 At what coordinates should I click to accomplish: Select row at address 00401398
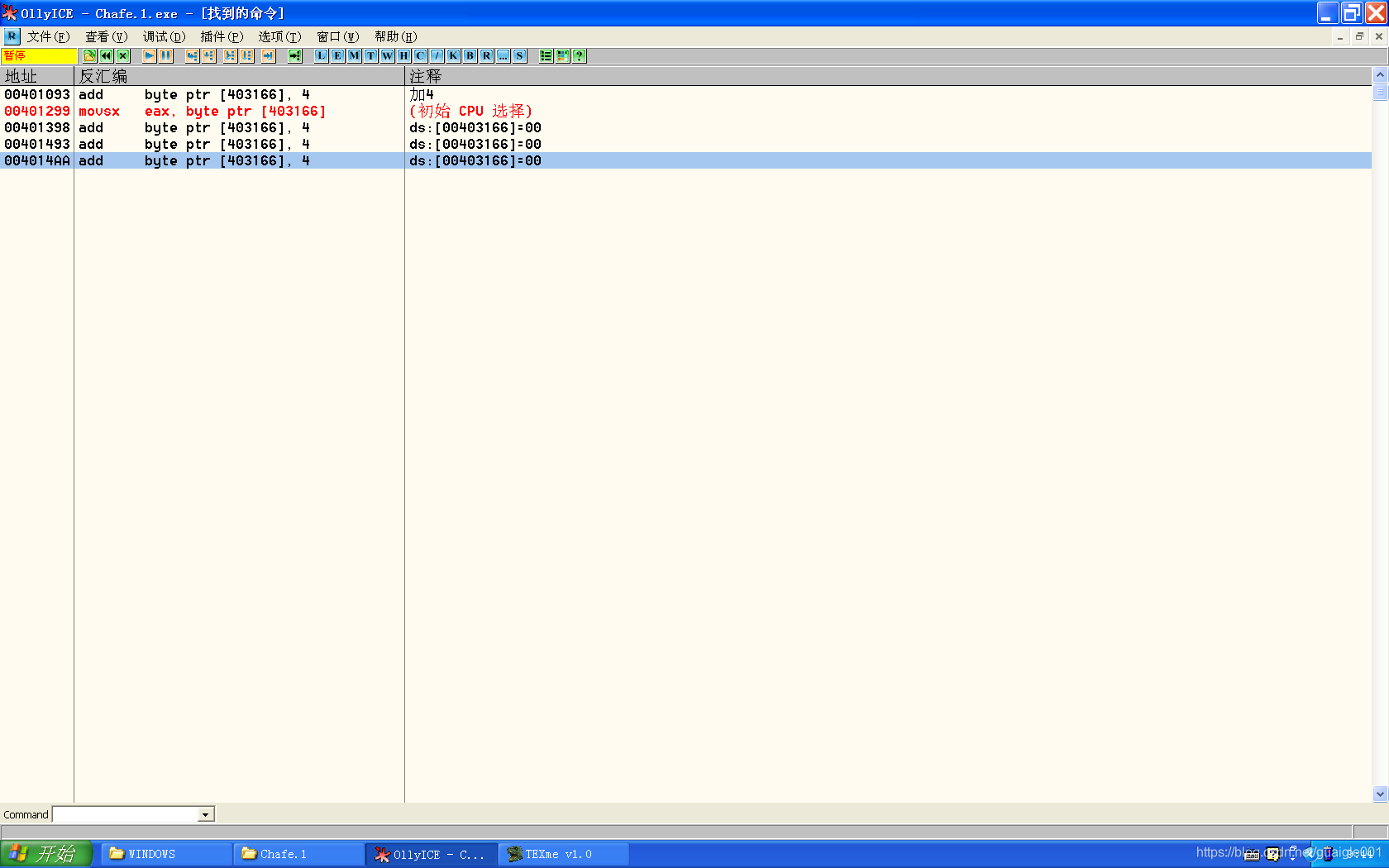pyautogui.click(x=685, y=127)
